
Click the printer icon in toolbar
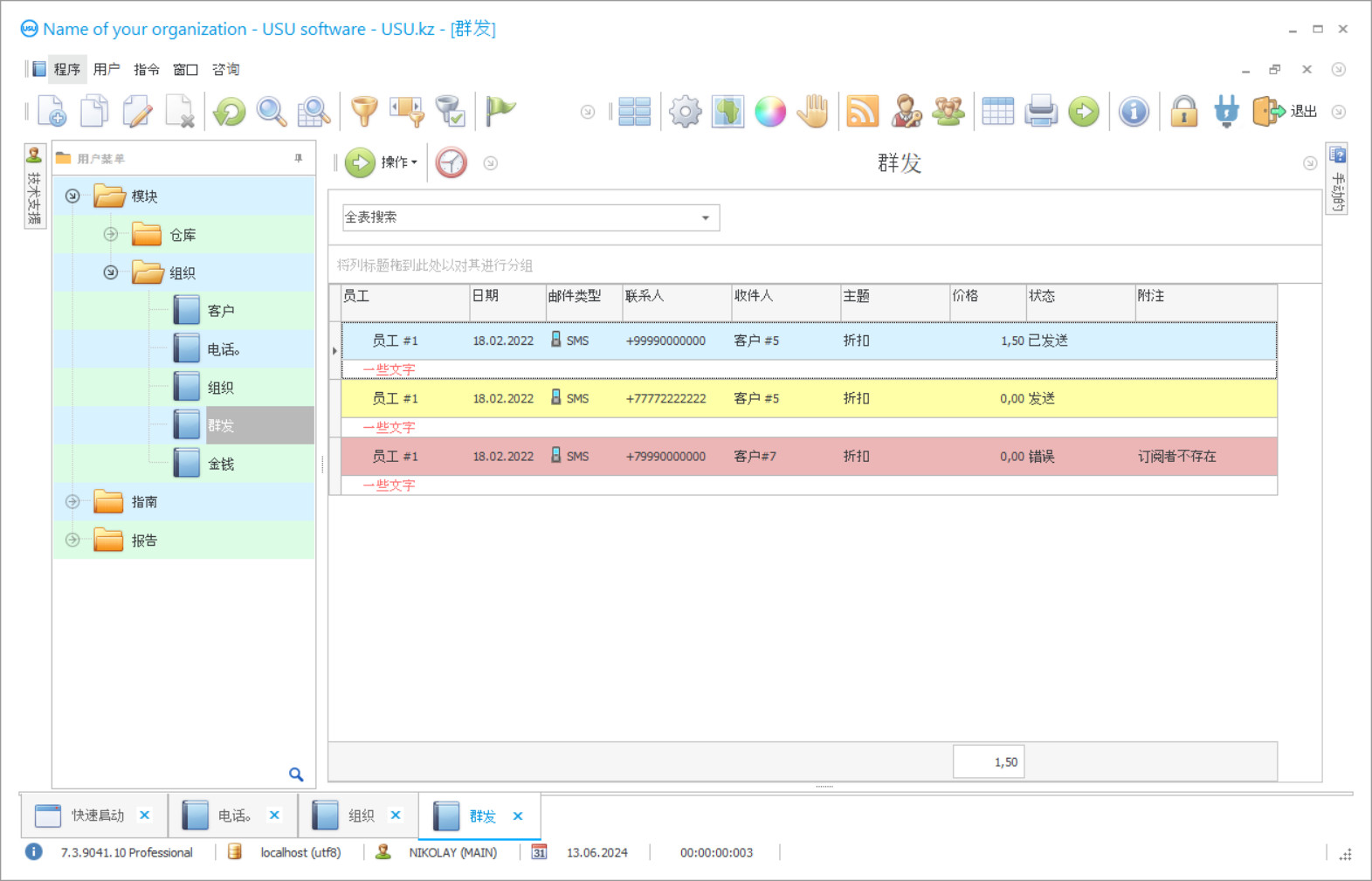pos(1041,112)
